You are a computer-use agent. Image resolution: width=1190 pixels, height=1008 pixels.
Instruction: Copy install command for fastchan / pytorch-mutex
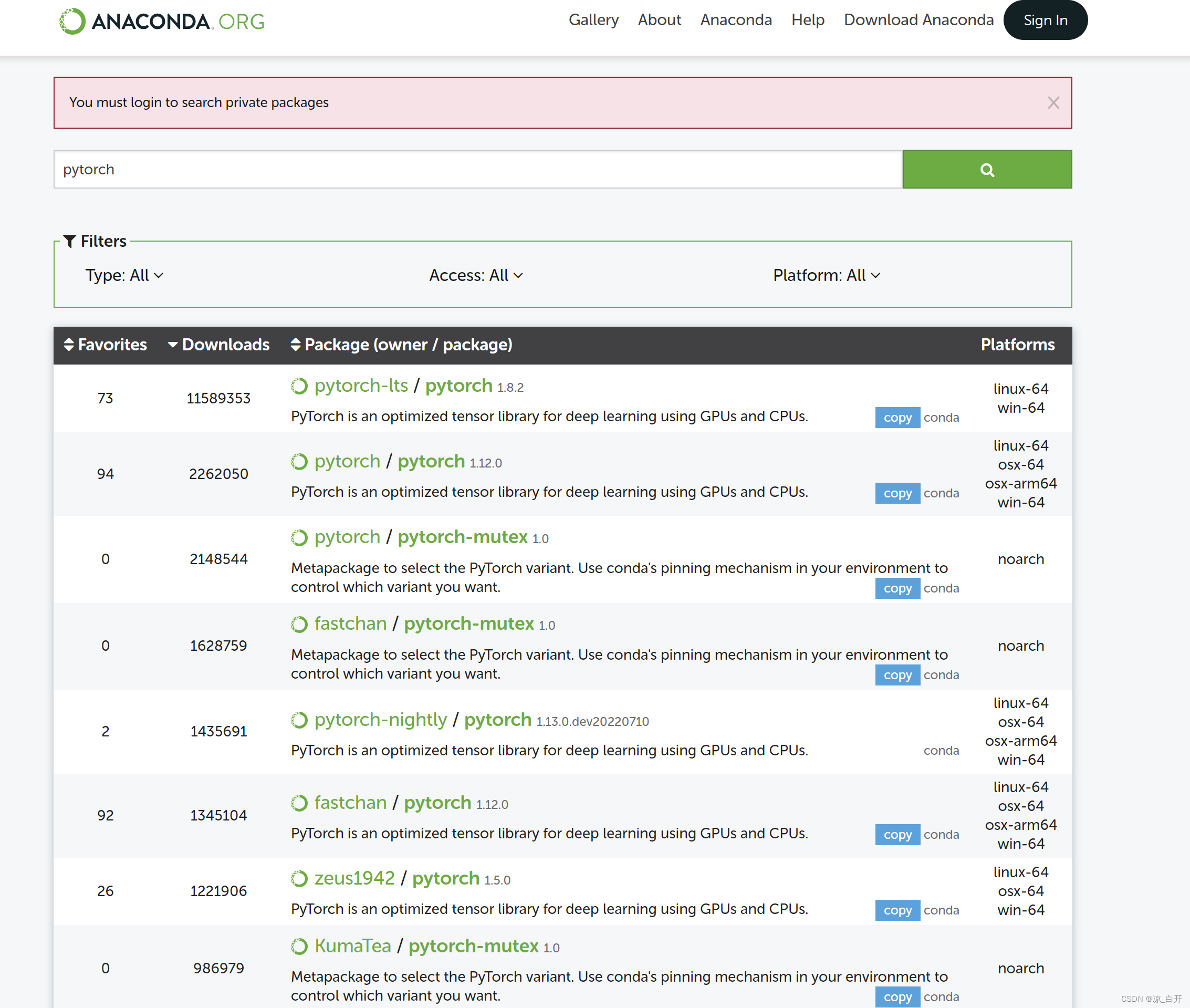pos(897,675)
